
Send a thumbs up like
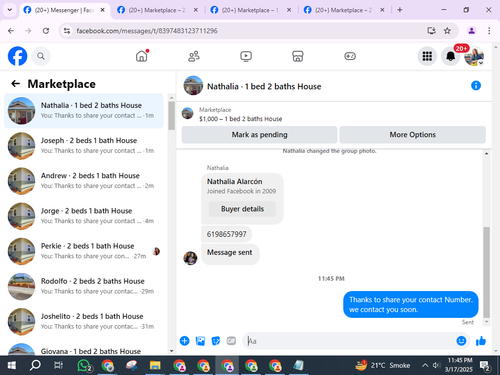(481, 341)
